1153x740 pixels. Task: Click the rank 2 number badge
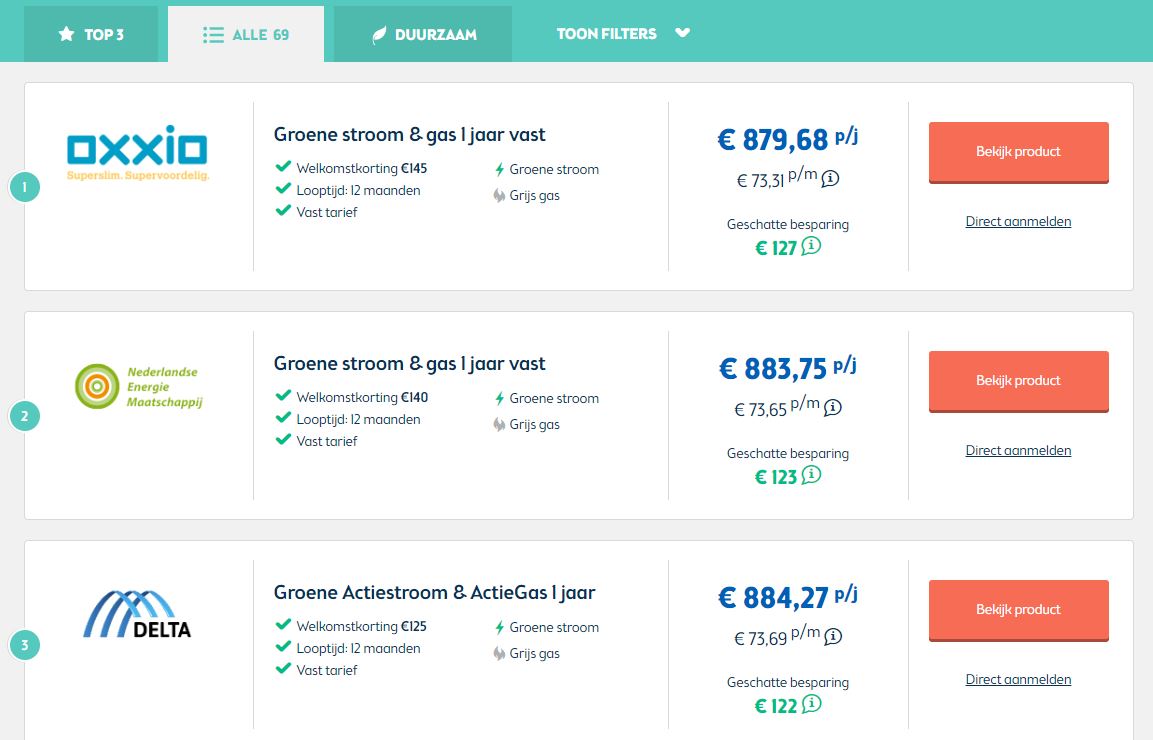[25, 416]
